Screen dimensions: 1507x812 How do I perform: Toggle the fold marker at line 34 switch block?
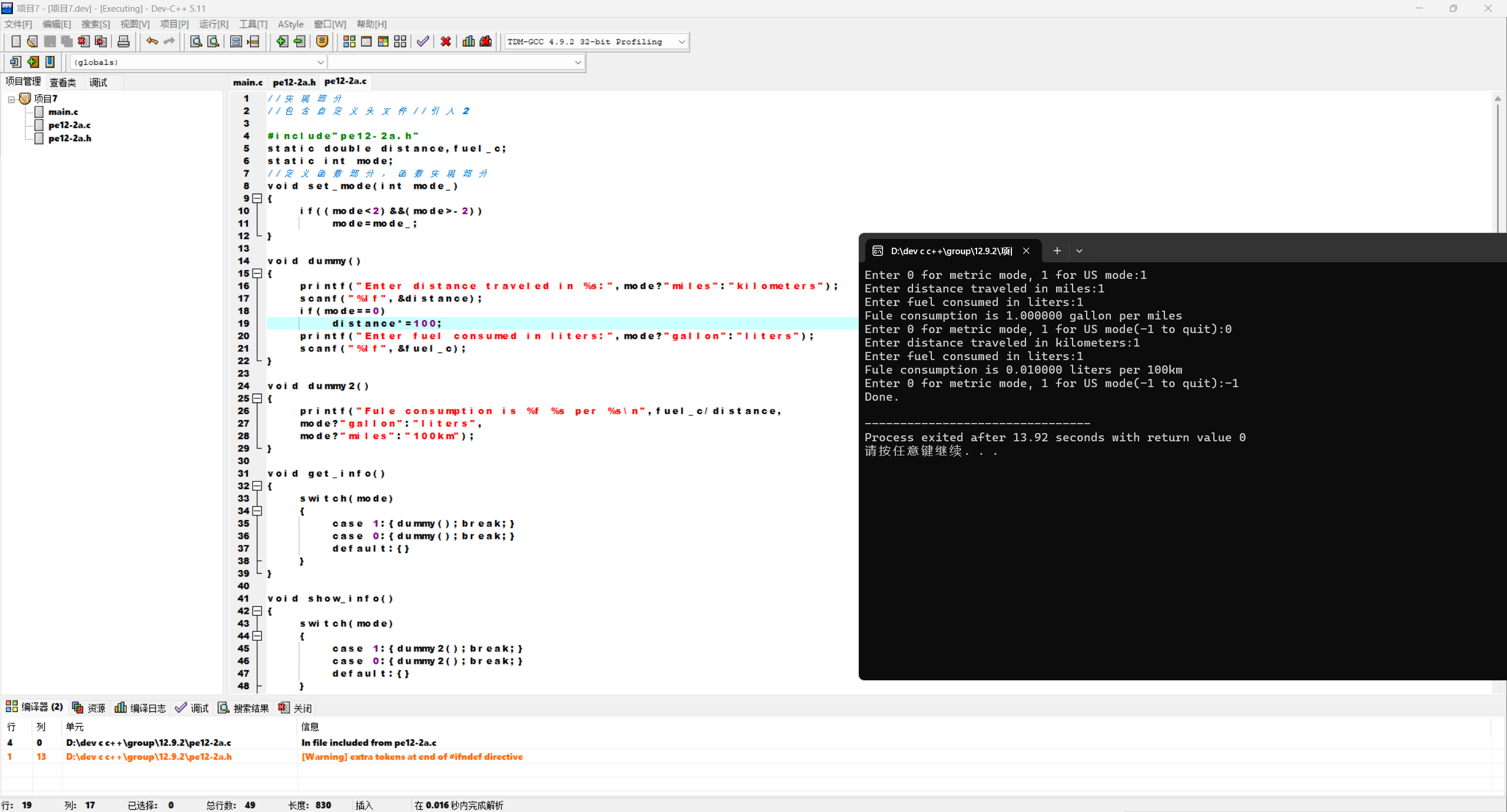point(257,511)
